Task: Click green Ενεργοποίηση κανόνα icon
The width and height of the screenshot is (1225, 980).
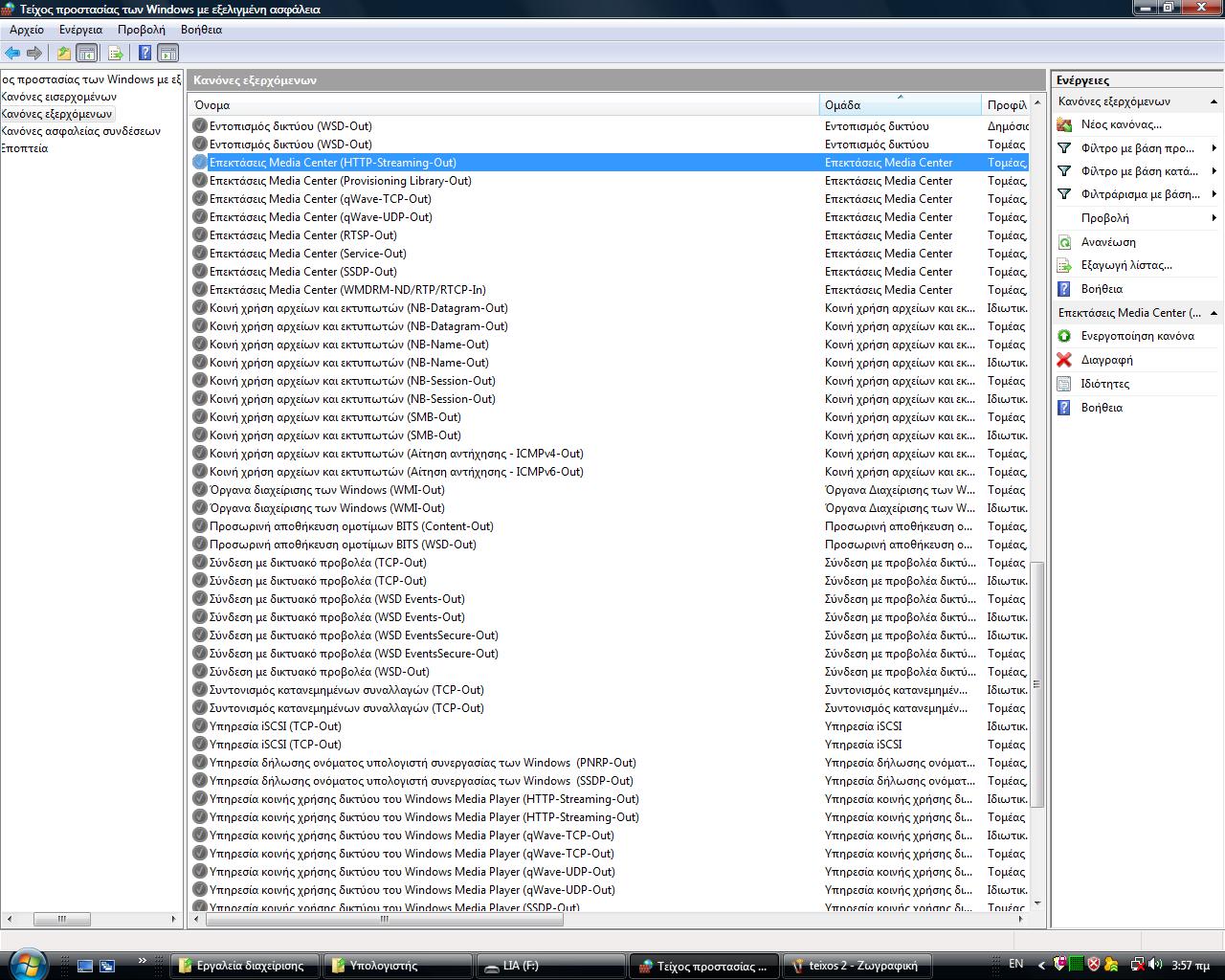Action: 1064,336
